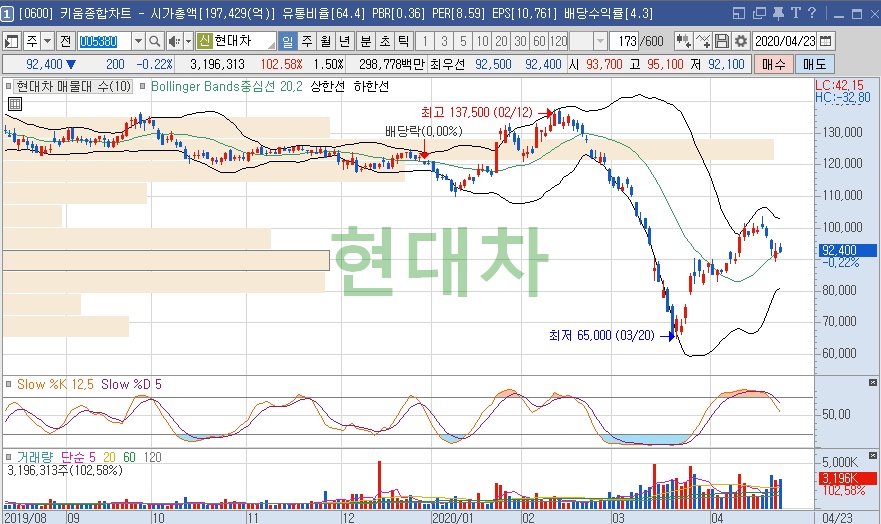Click the 92,100 low price value
881x524 pixels.
726,65
